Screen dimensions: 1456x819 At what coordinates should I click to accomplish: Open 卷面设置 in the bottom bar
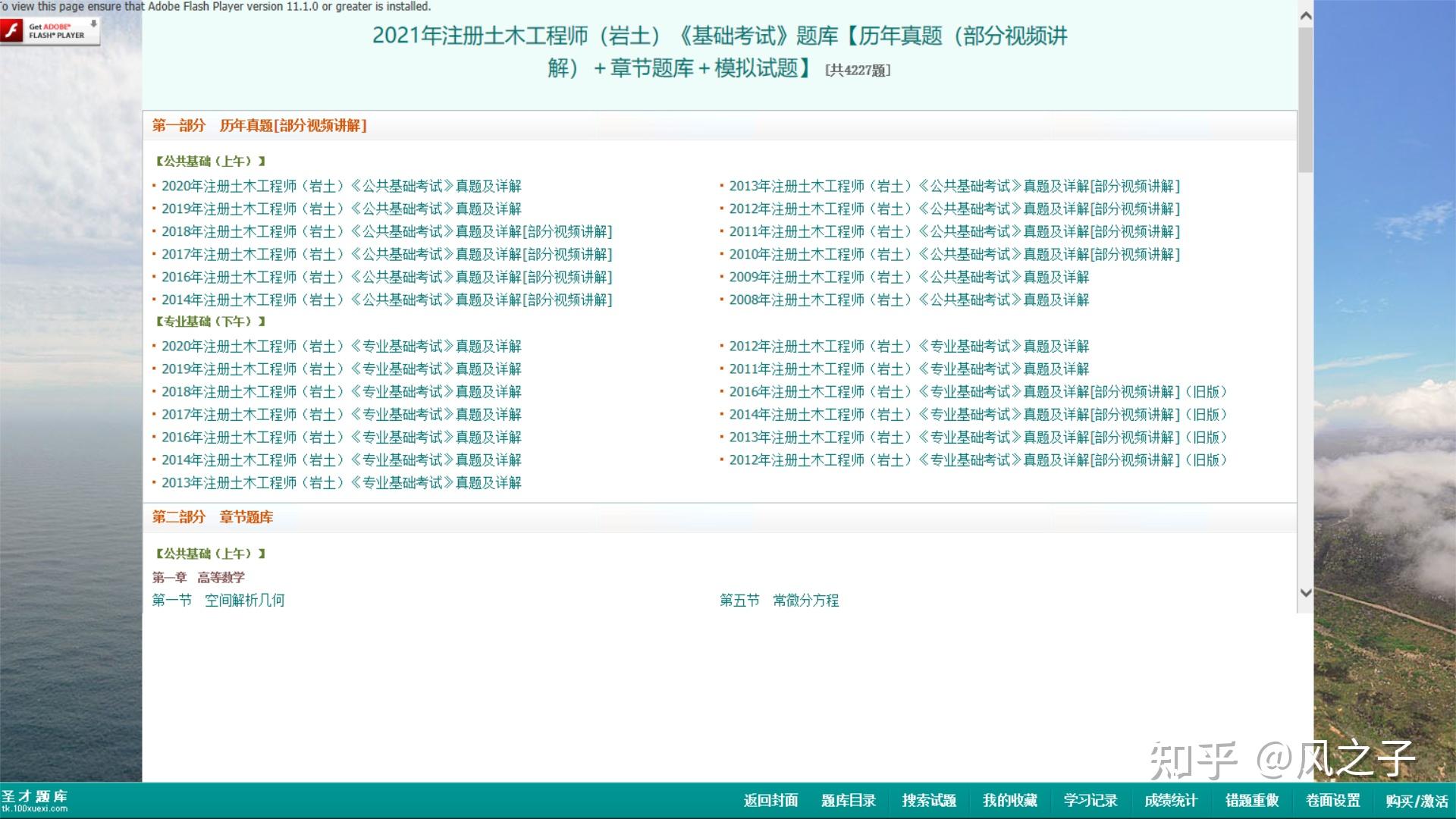point(1333,801)
